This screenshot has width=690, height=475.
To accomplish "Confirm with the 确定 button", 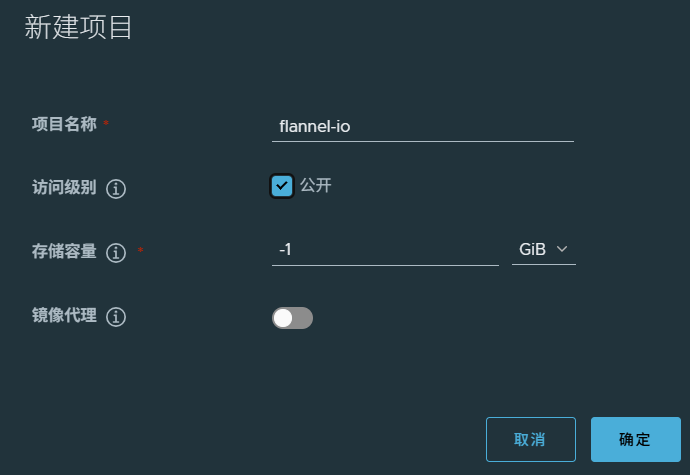I will [x=635, y=439].
